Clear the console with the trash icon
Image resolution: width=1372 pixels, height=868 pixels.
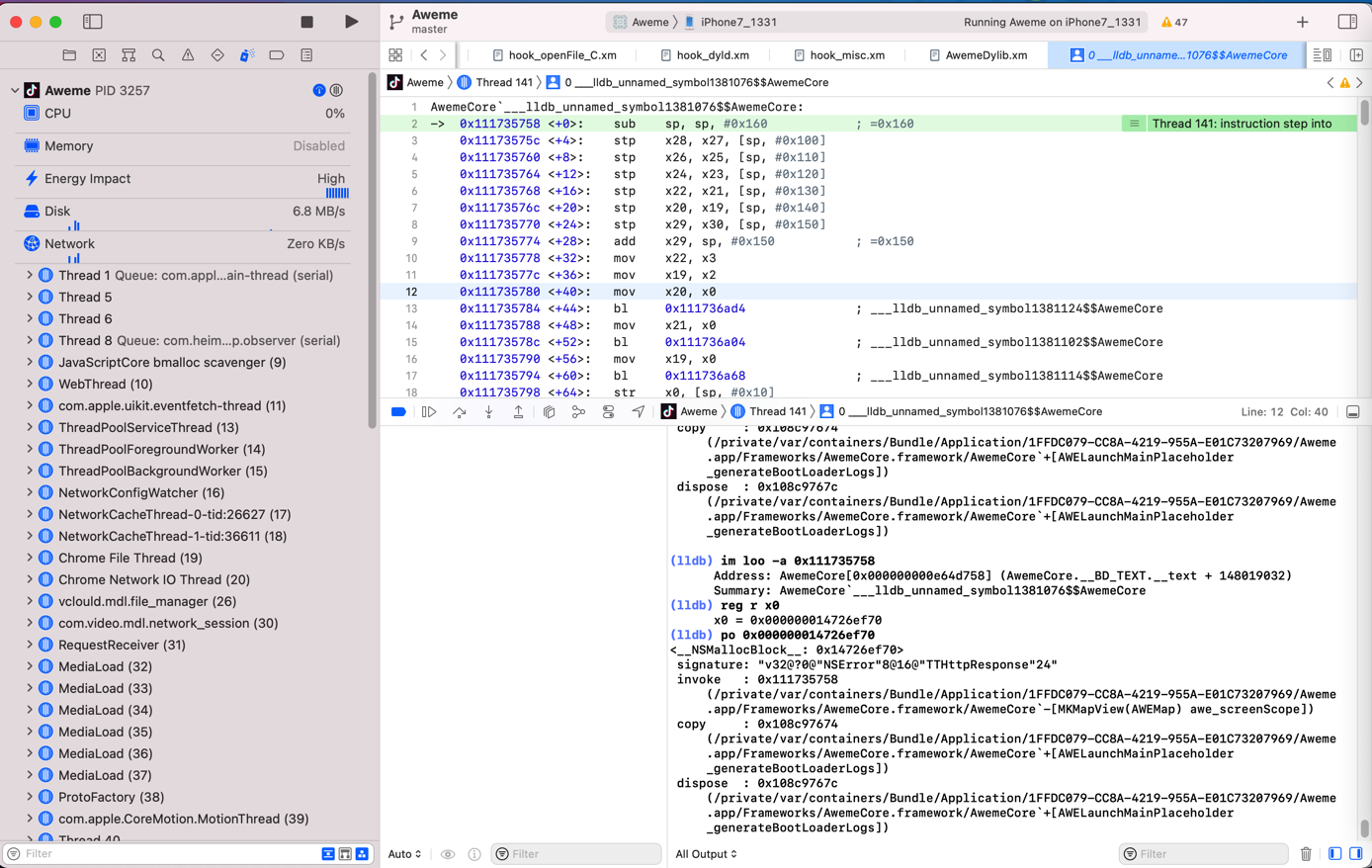pyautogui.click(x=1306, y=854)
